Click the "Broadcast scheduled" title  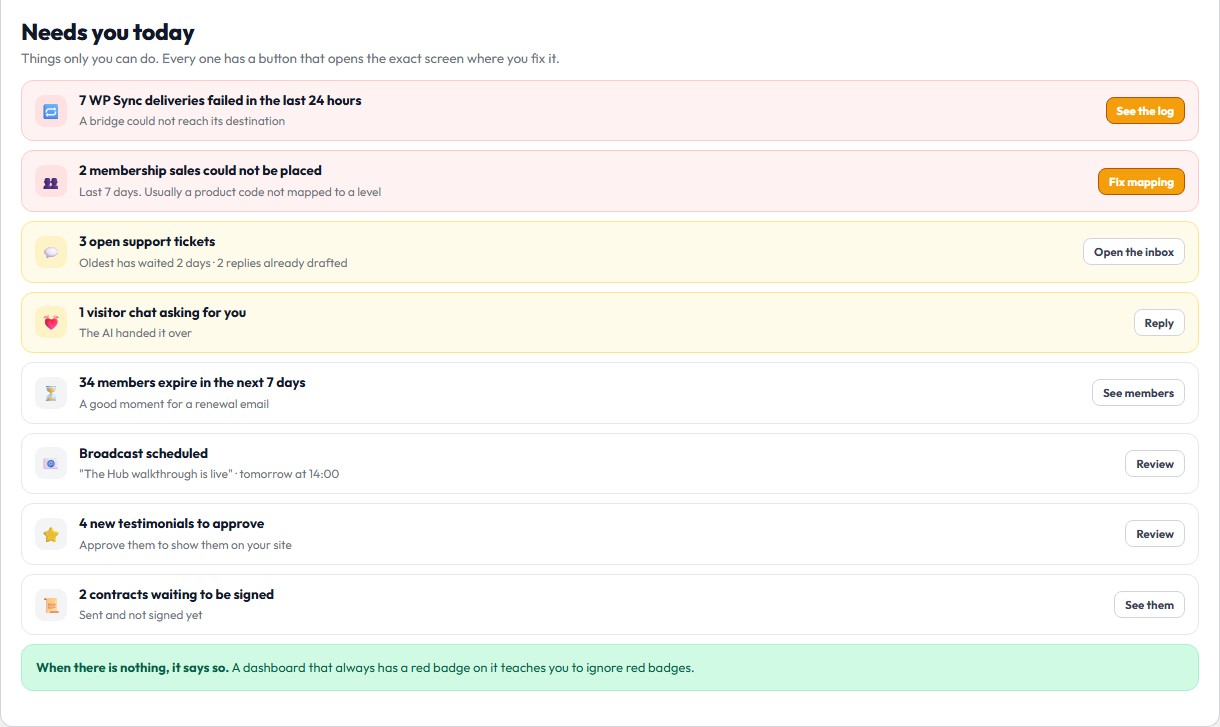point(143,453)
